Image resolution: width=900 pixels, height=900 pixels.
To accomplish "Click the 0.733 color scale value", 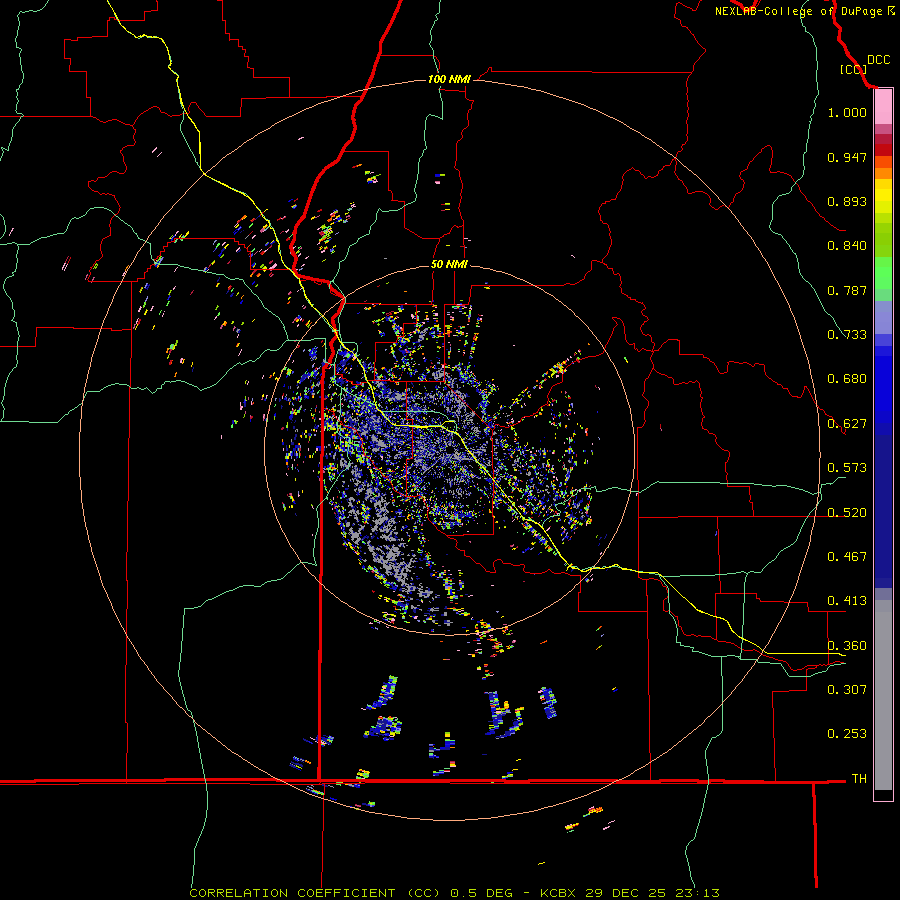I will click(x=847, y=335).
